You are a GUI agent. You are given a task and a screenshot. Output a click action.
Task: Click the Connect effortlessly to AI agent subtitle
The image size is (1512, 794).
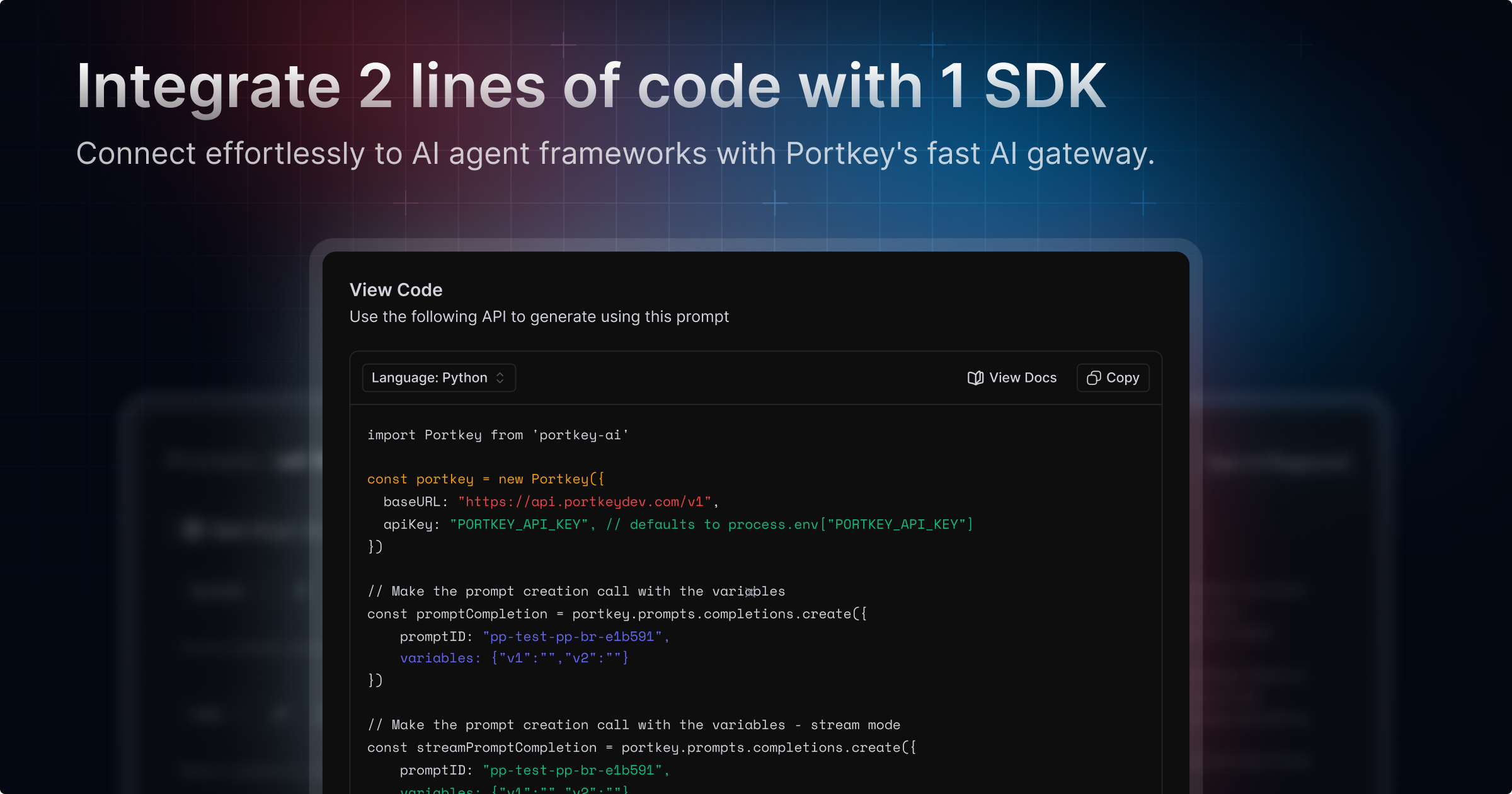pos(615,154)
